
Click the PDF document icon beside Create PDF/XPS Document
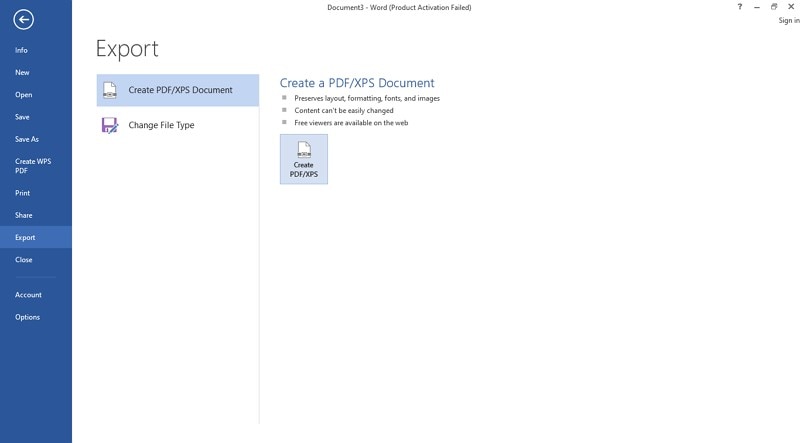coord(110,90)
